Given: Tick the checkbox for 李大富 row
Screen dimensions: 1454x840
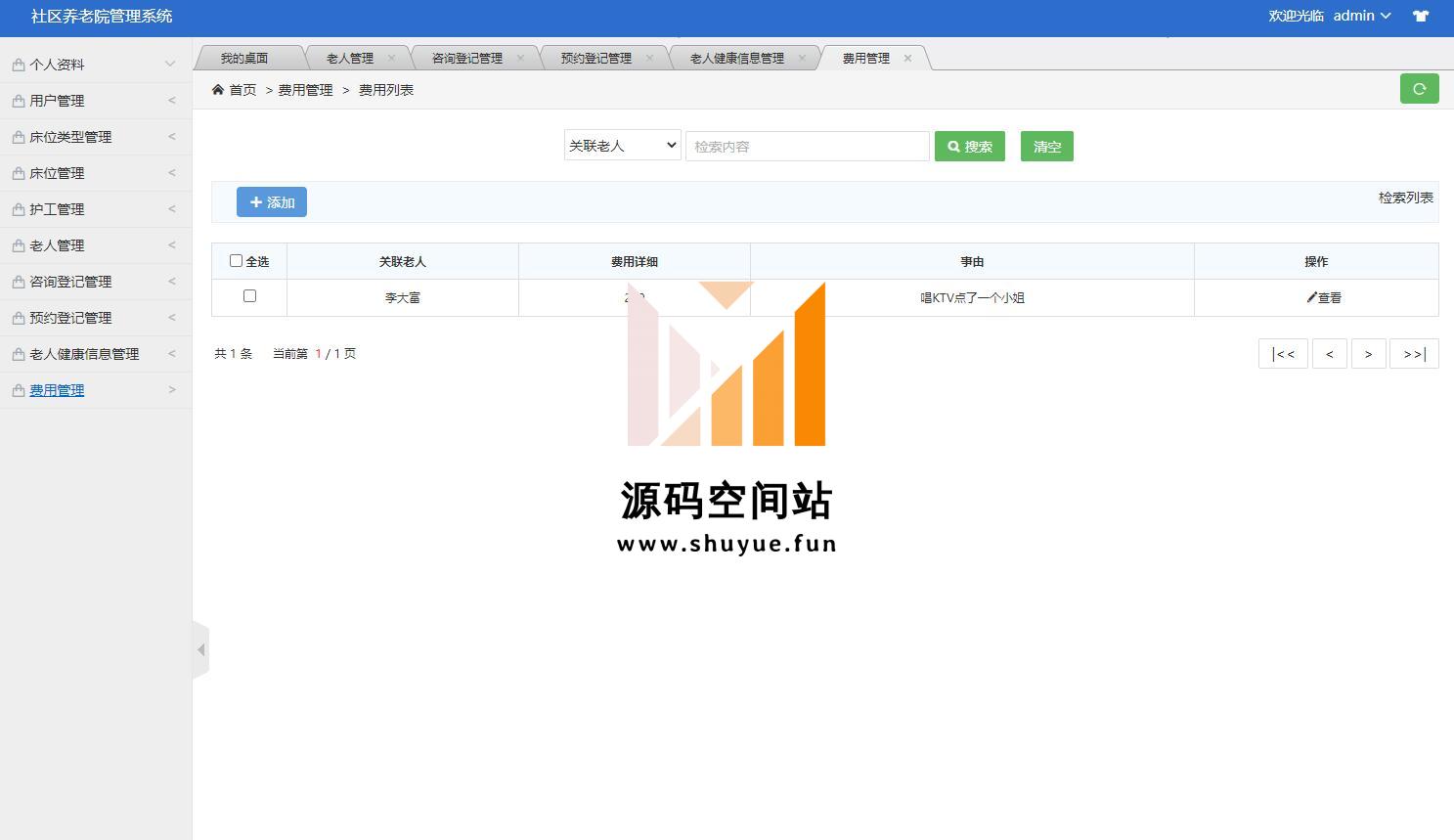Looking at the screenshot, I should (249, 295).
